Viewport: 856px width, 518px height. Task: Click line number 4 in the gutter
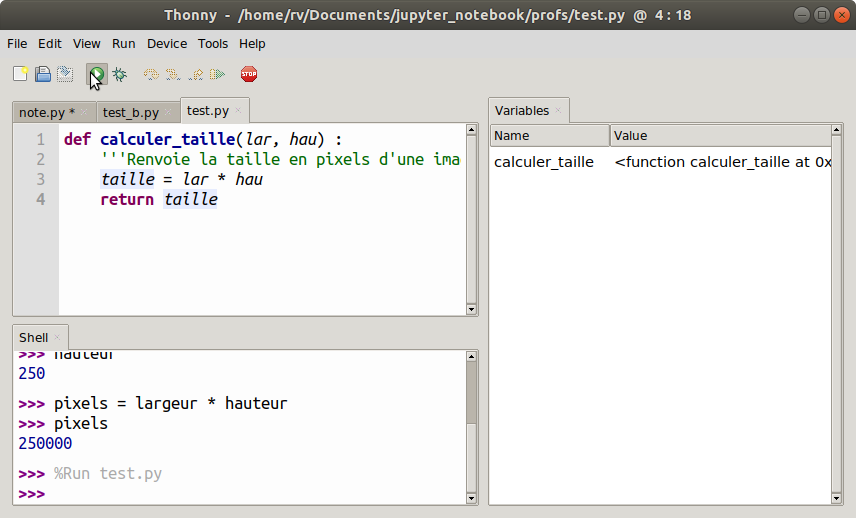click(x=41, y=200)
